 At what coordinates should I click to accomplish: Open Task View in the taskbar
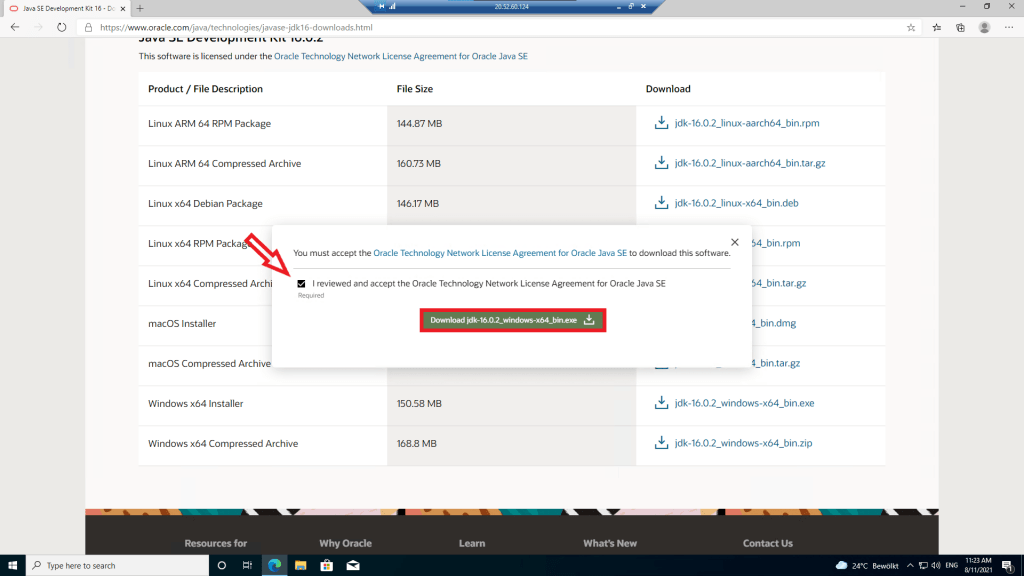[x=247, y=565]
